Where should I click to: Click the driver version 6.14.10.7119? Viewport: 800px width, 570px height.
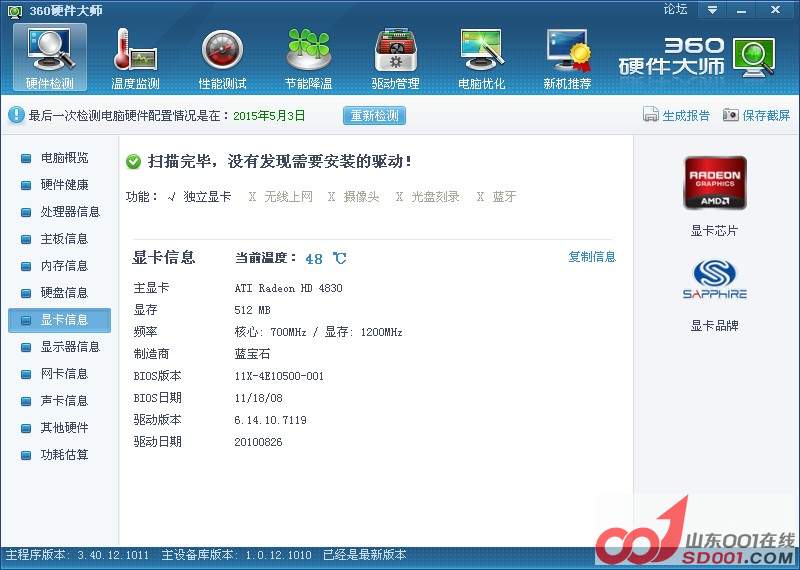tap(270, 420)
